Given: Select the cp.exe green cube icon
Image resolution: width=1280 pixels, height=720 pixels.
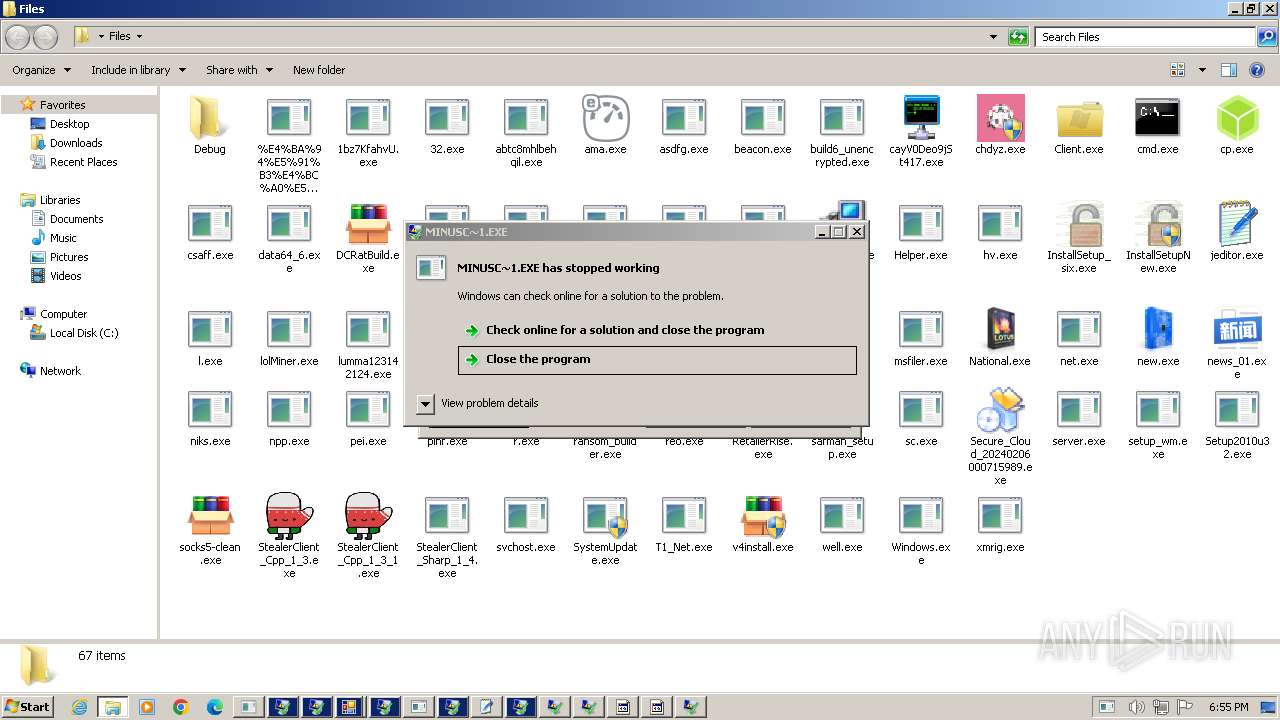Looking at the screenshot, I should 1237,118.
